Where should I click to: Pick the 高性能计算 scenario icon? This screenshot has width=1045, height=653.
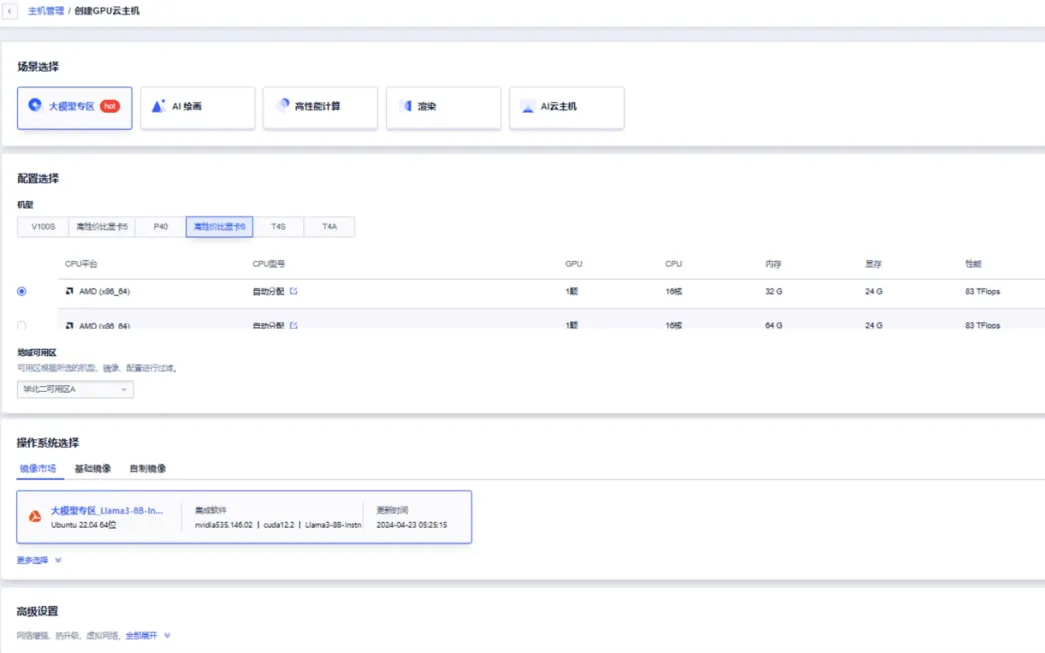coord(283,106)
